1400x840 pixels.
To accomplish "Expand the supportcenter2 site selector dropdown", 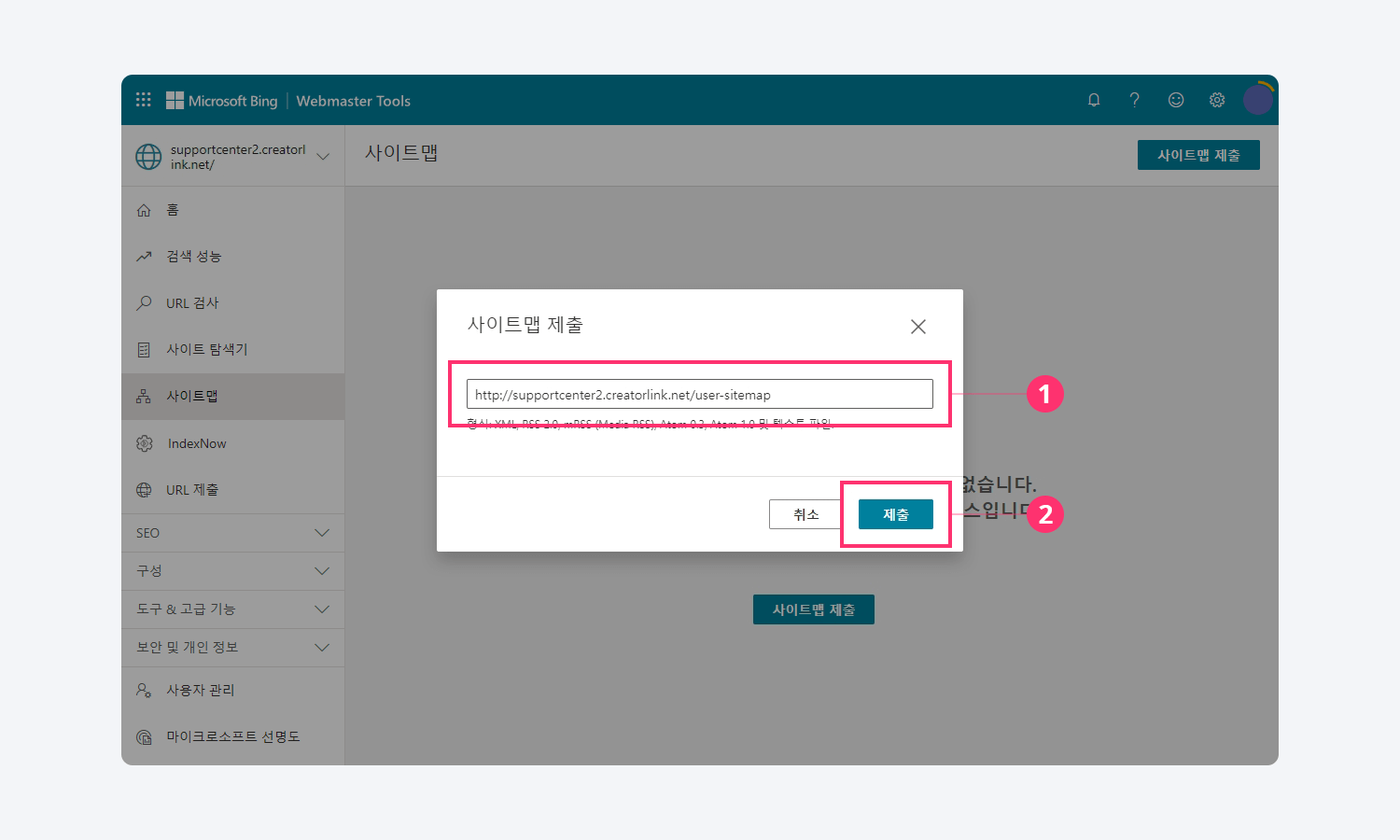I will tap(323, 157).
